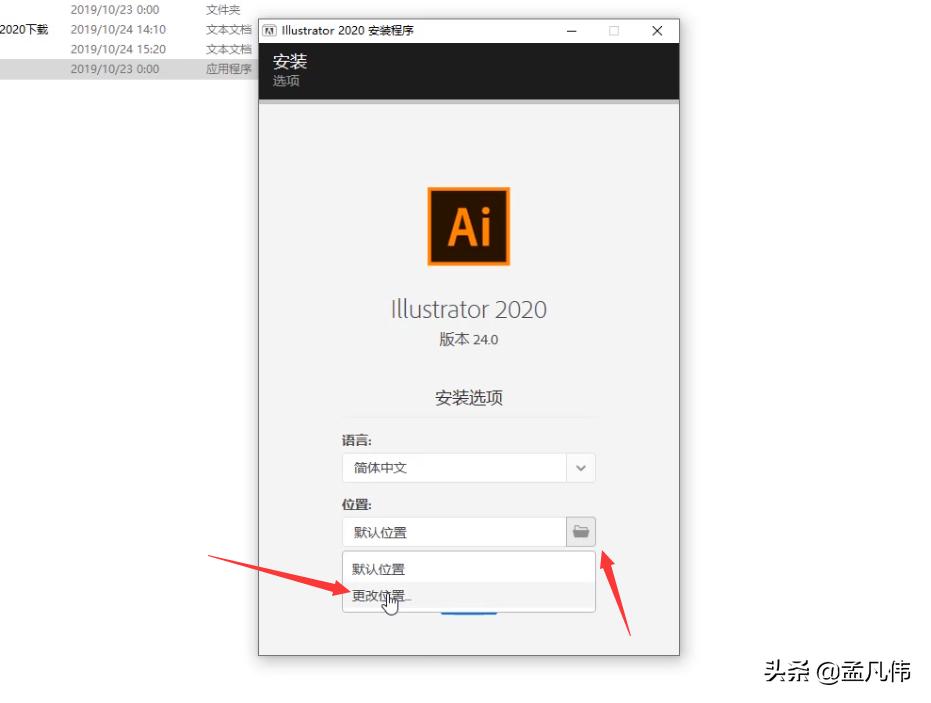Expand the language dropdown chevron
931x703 pixels.
tap(581, 468)
